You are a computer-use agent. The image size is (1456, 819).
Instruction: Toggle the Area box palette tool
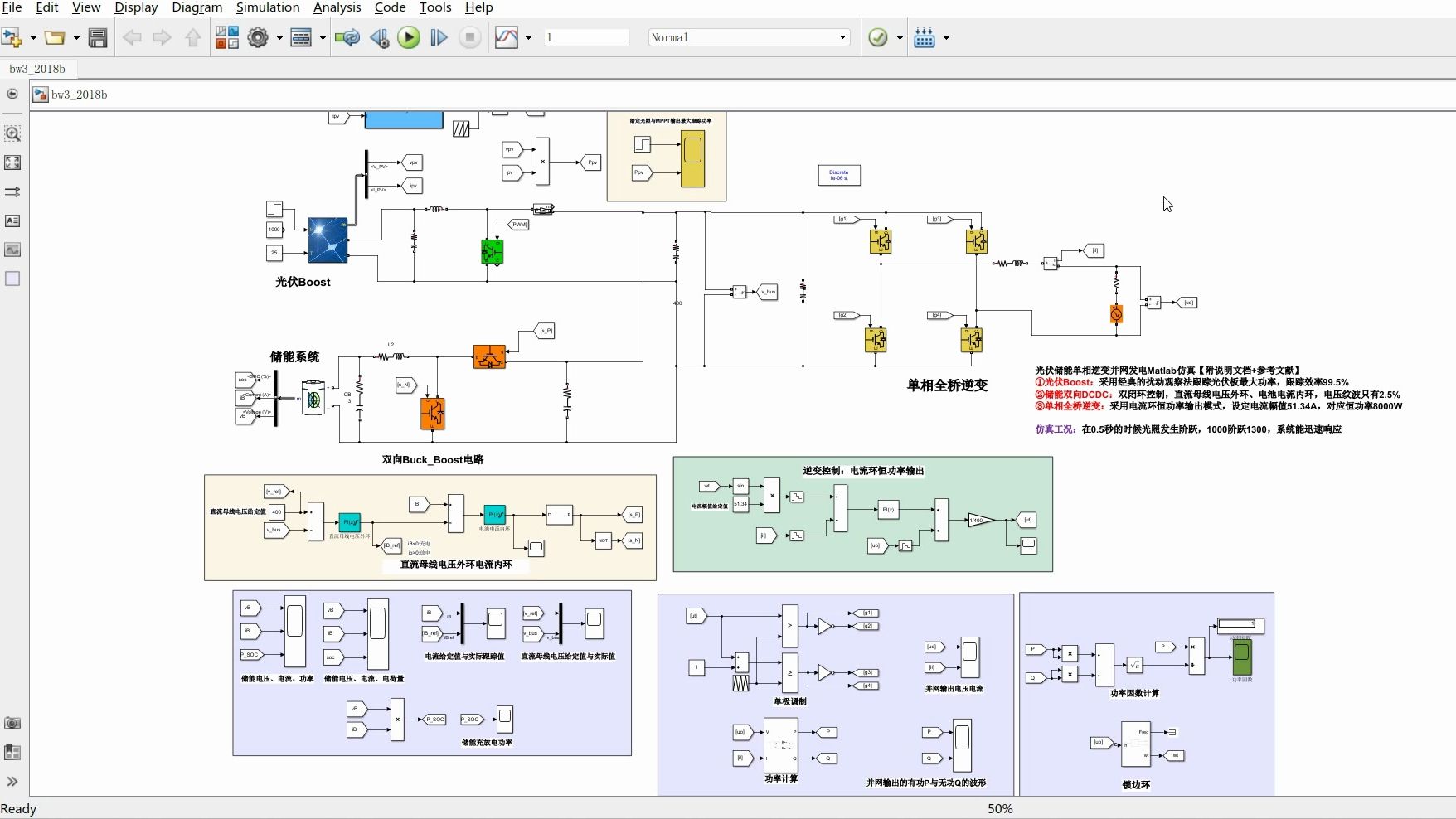coord(12,279)
